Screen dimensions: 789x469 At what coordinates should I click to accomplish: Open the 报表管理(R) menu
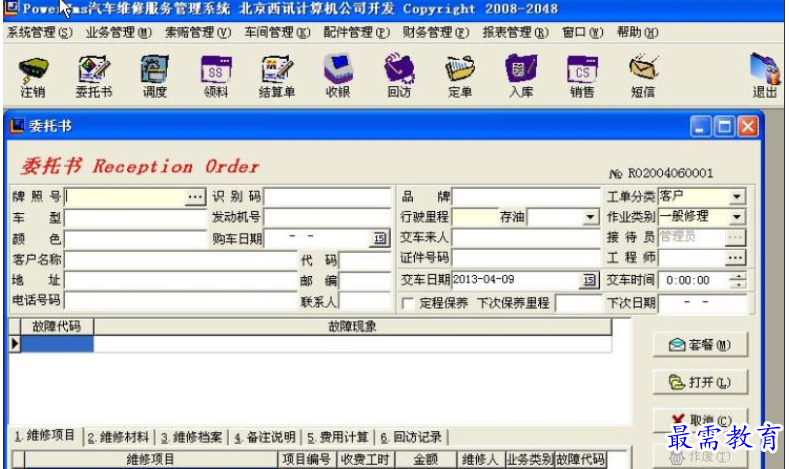pos(515,33)
